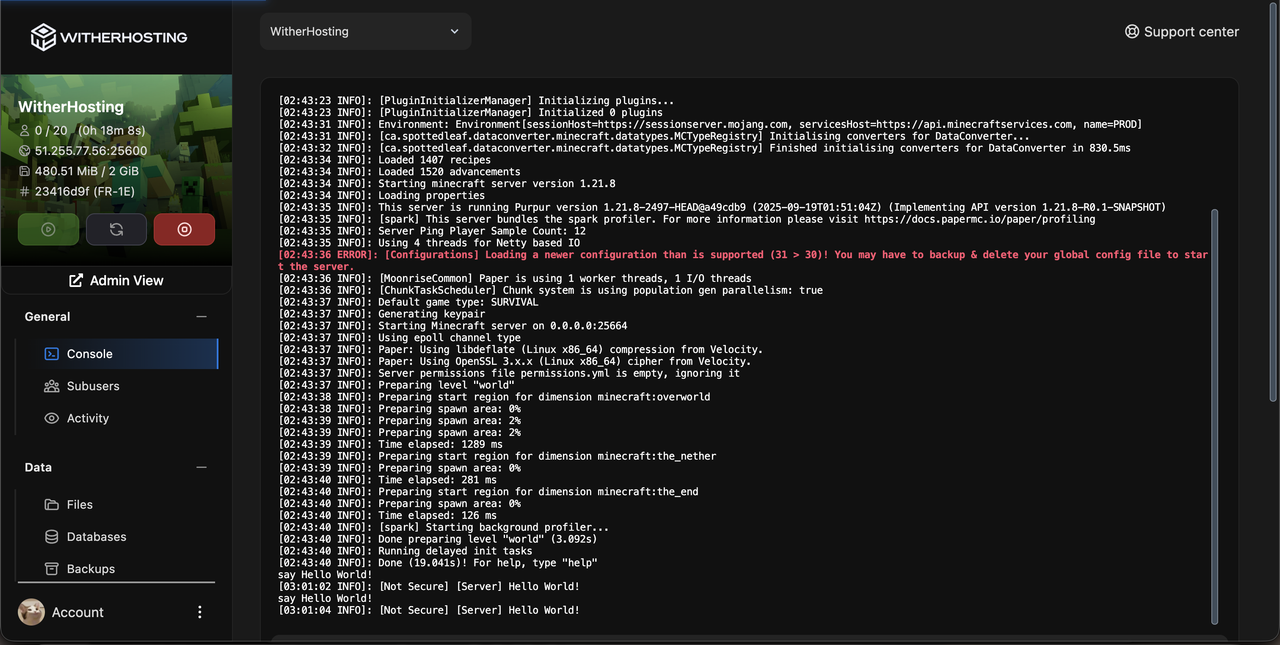Viewport: 1280px width, 645px height.
Task: Open the WitherHosting server selector dropdown
Action: 365,31
